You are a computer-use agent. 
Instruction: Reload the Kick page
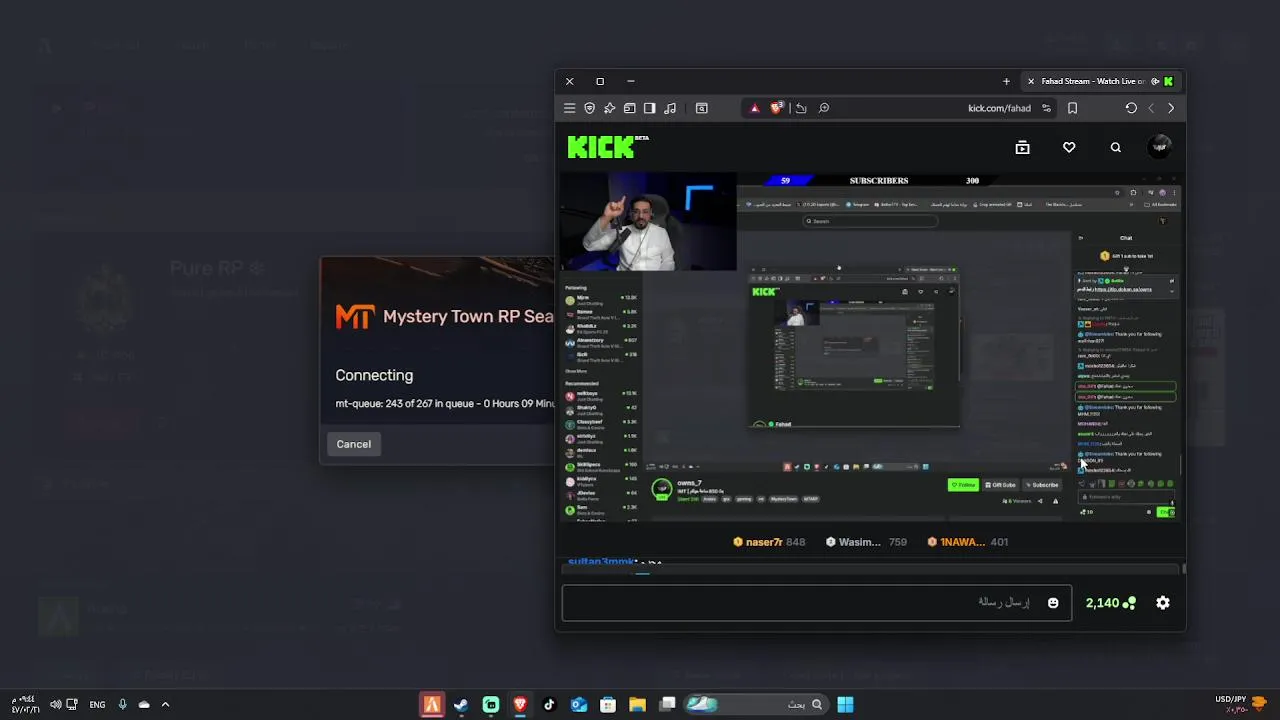[x=1131, y=108]
